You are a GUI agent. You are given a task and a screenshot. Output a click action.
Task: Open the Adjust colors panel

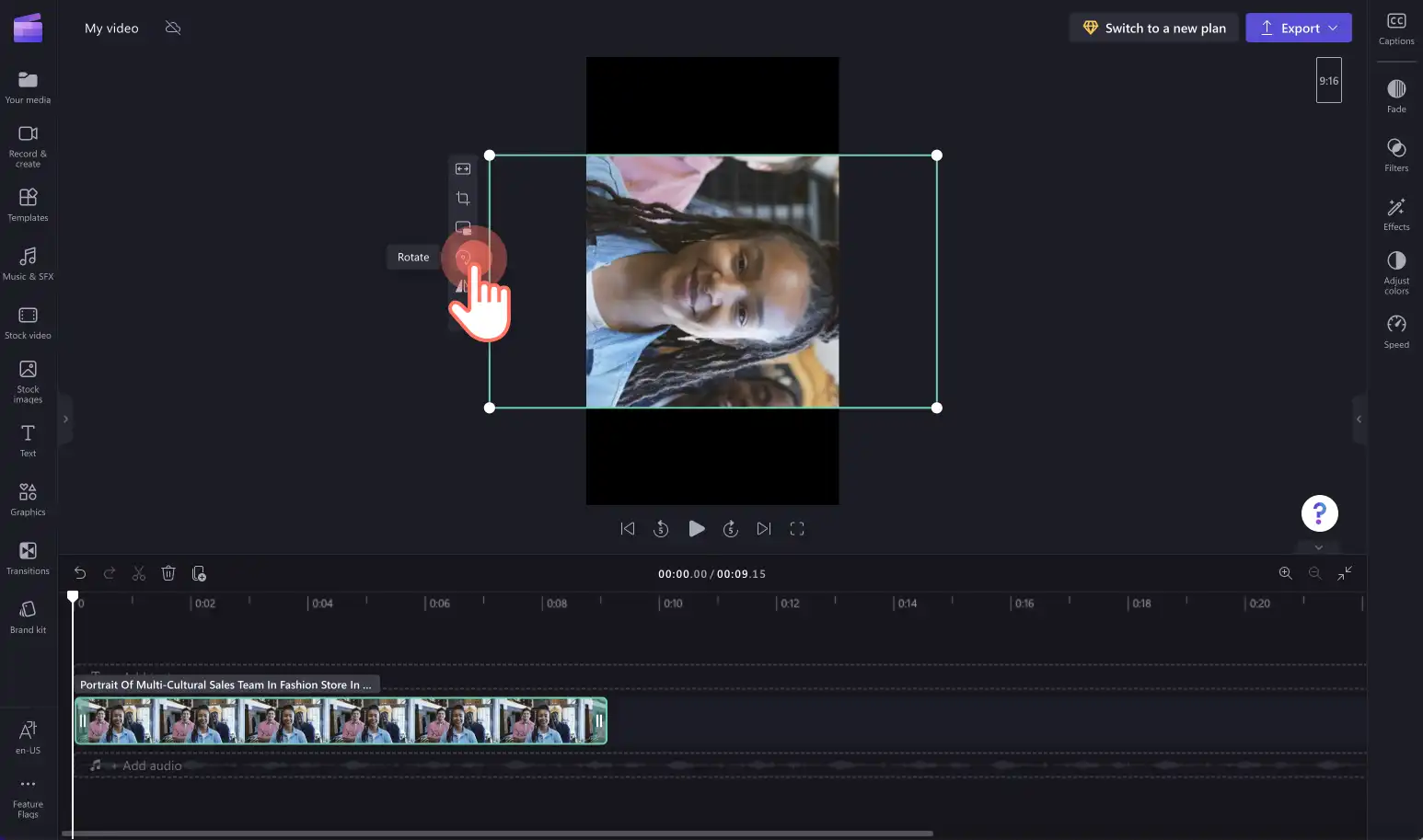click(1396, 272)
